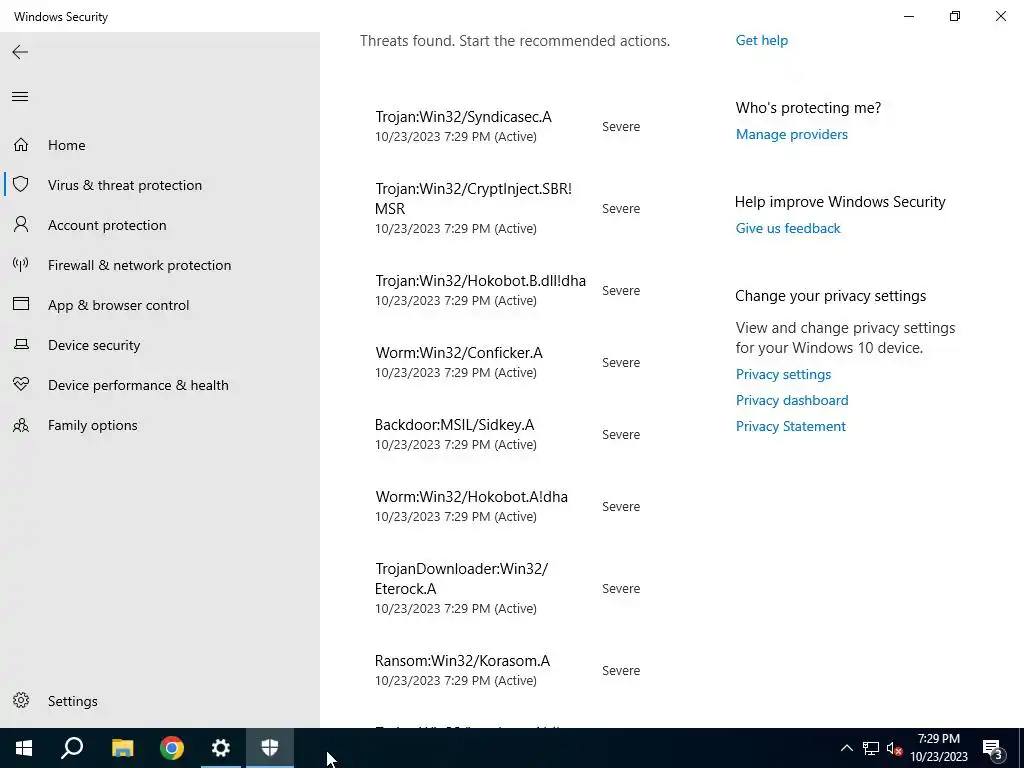This screenshot has height=768, width=1024.
Task: Click the Account protection person icon
Action: (x=21, y=225)
